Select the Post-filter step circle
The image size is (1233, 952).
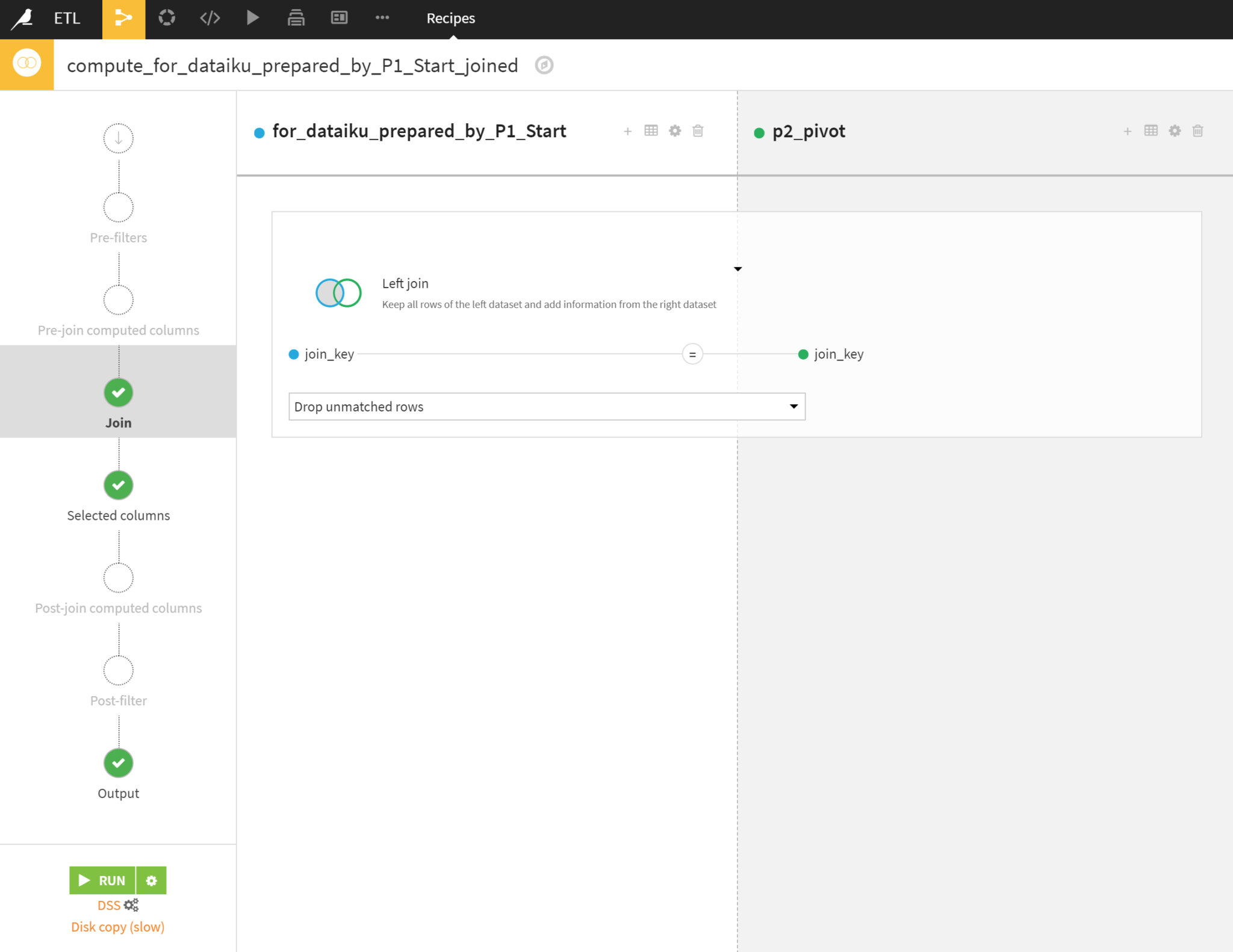coord(119,670)
